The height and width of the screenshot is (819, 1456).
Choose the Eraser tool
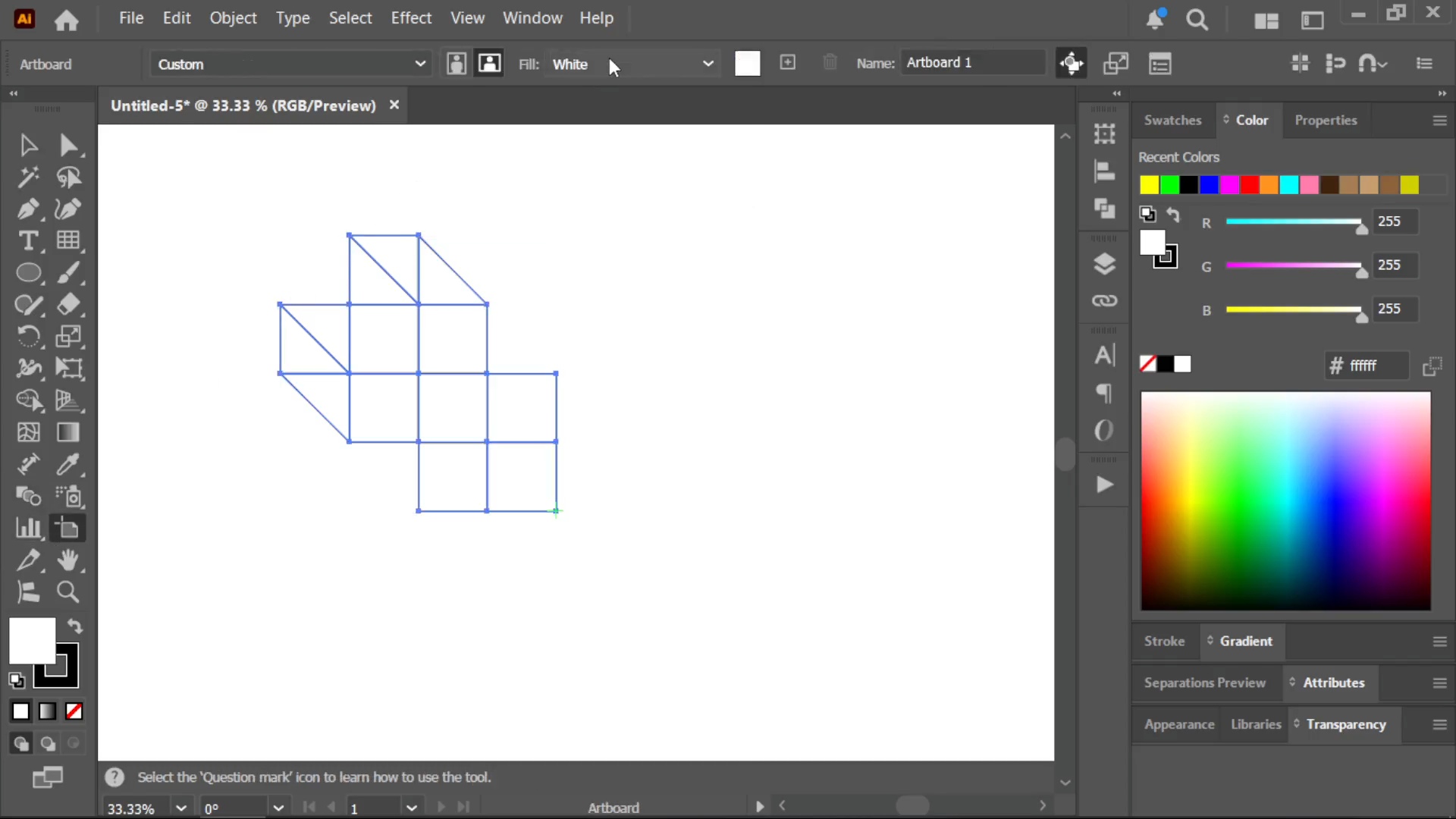68,304
